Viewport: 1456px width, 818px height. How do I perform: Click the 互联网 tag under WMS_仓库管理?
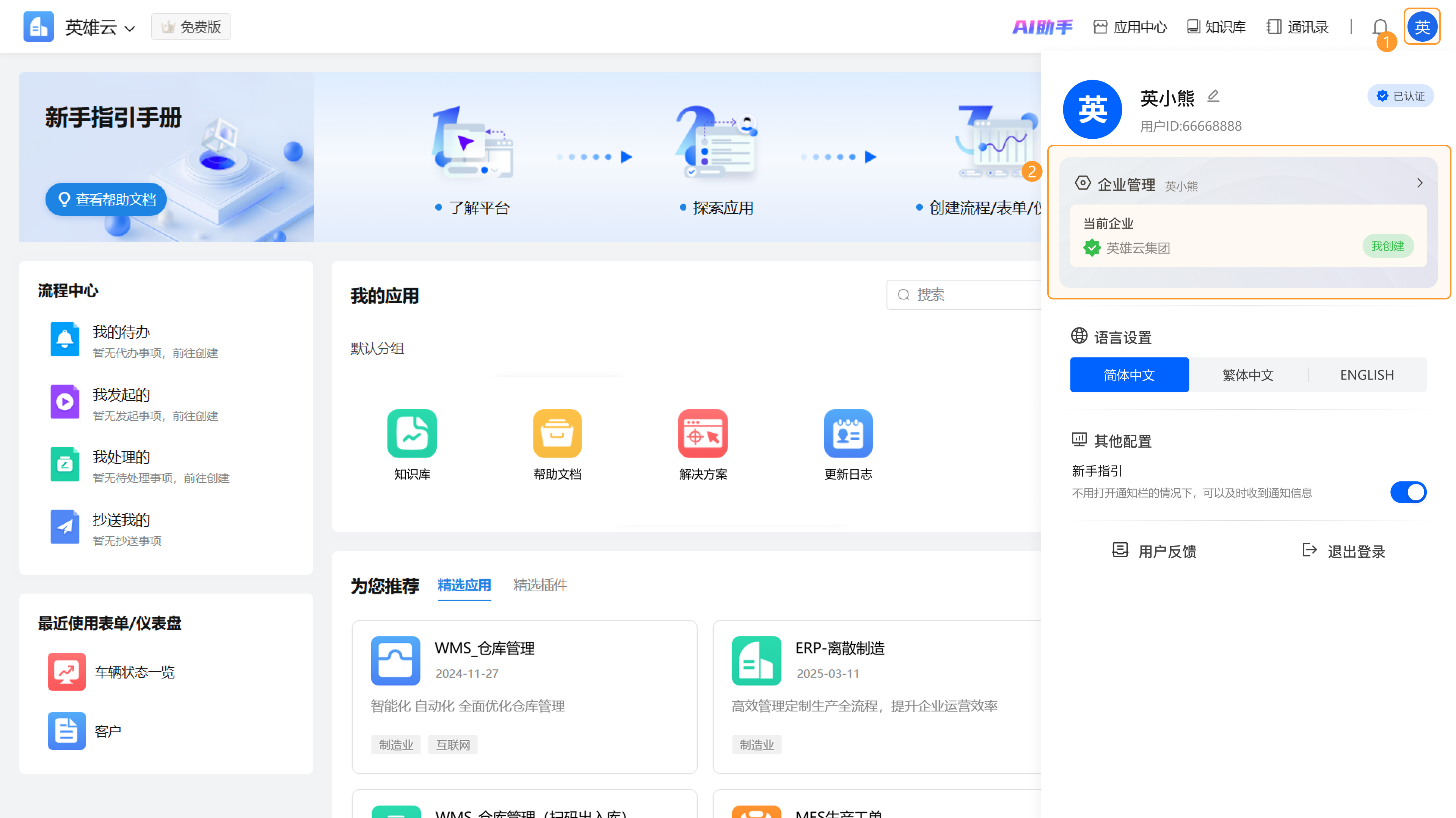[453, 744]
